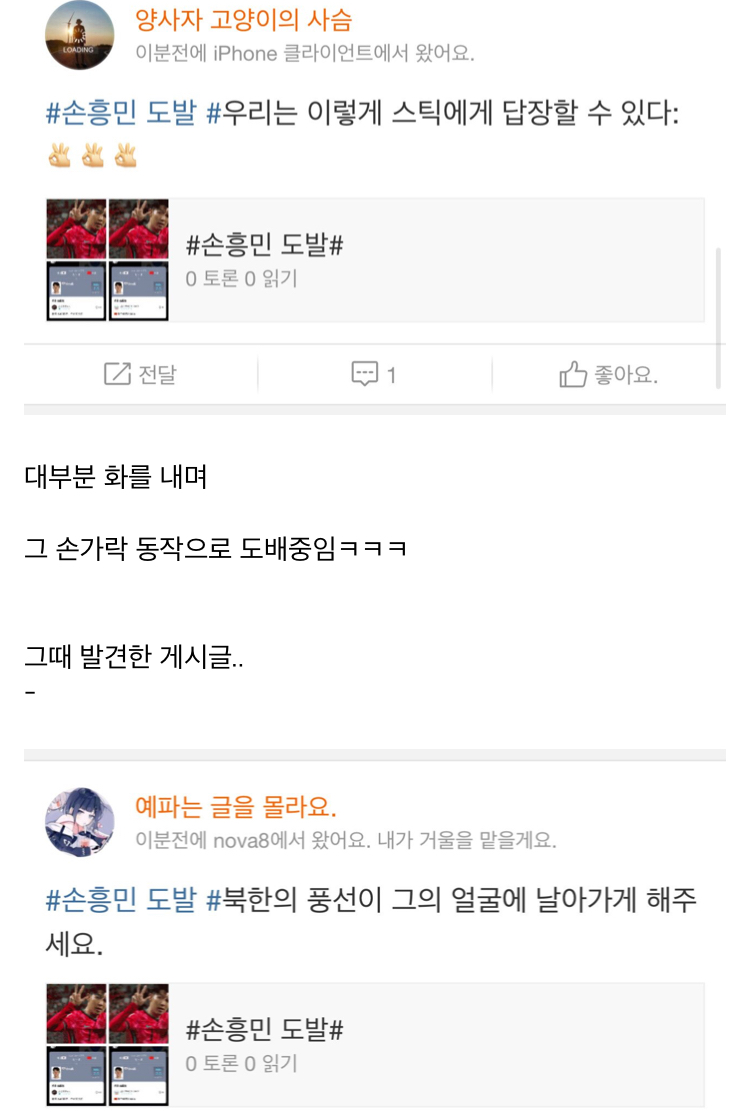View the first topic card image collage
This screenshot has width=750, height=1120.
tap(107, 260)
